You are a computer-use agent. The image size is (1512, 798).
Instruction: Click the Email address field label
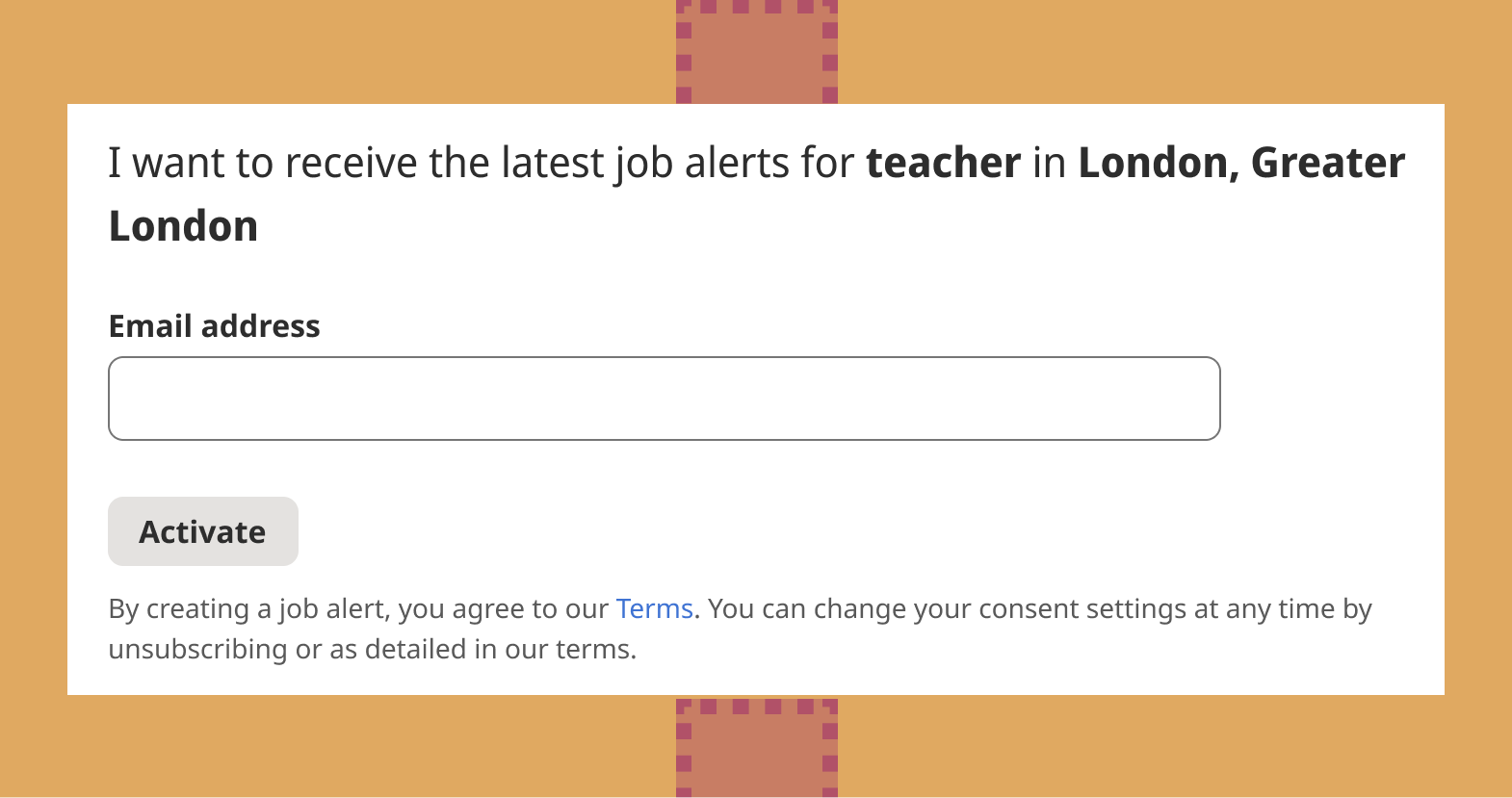tap(214, 325)
